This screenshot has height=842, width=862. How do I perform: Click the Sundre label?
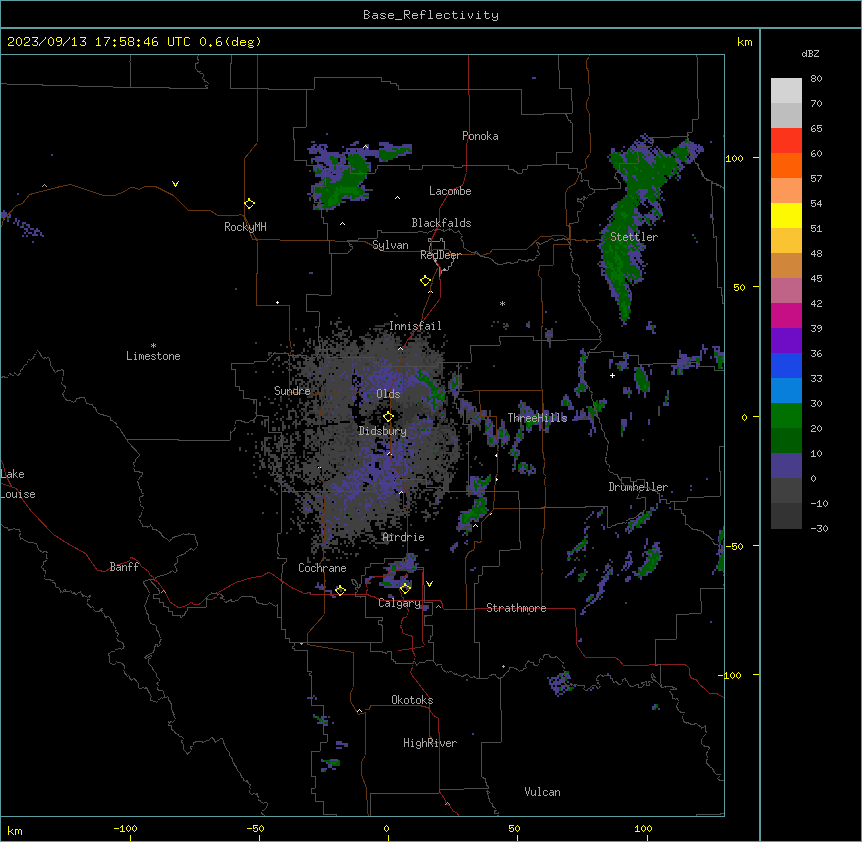click(292, 391)
